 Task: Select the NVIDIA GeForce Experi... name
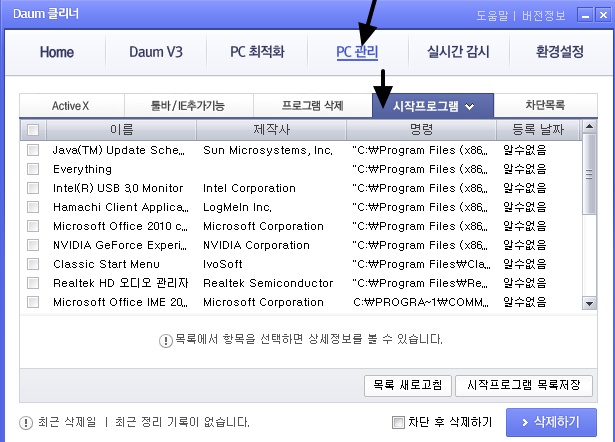coord(120,245)
